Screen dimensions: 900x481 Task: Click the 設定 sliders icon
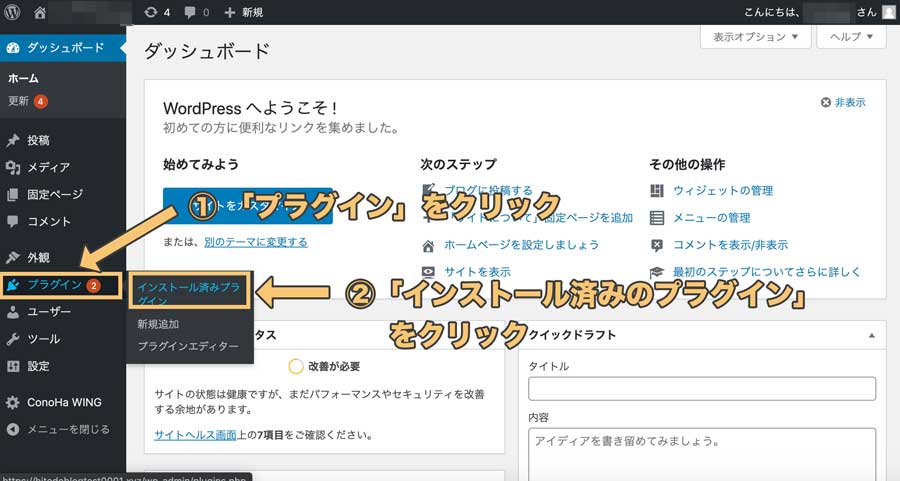click(x=13, y=366)
